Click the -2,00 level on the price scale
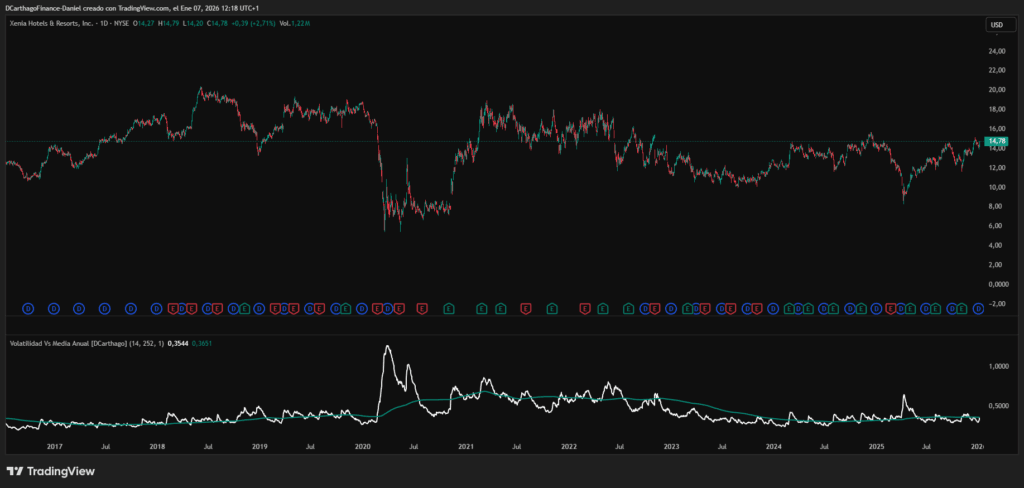The image size is (1024, 488). click(x=996, y=303)
